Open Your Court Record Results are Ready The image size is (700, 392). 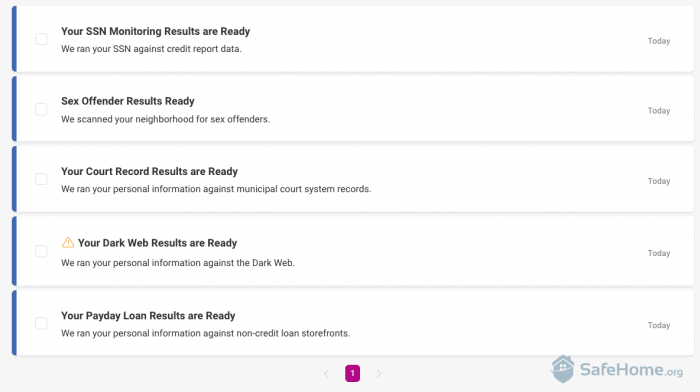(x=149, y=171)
